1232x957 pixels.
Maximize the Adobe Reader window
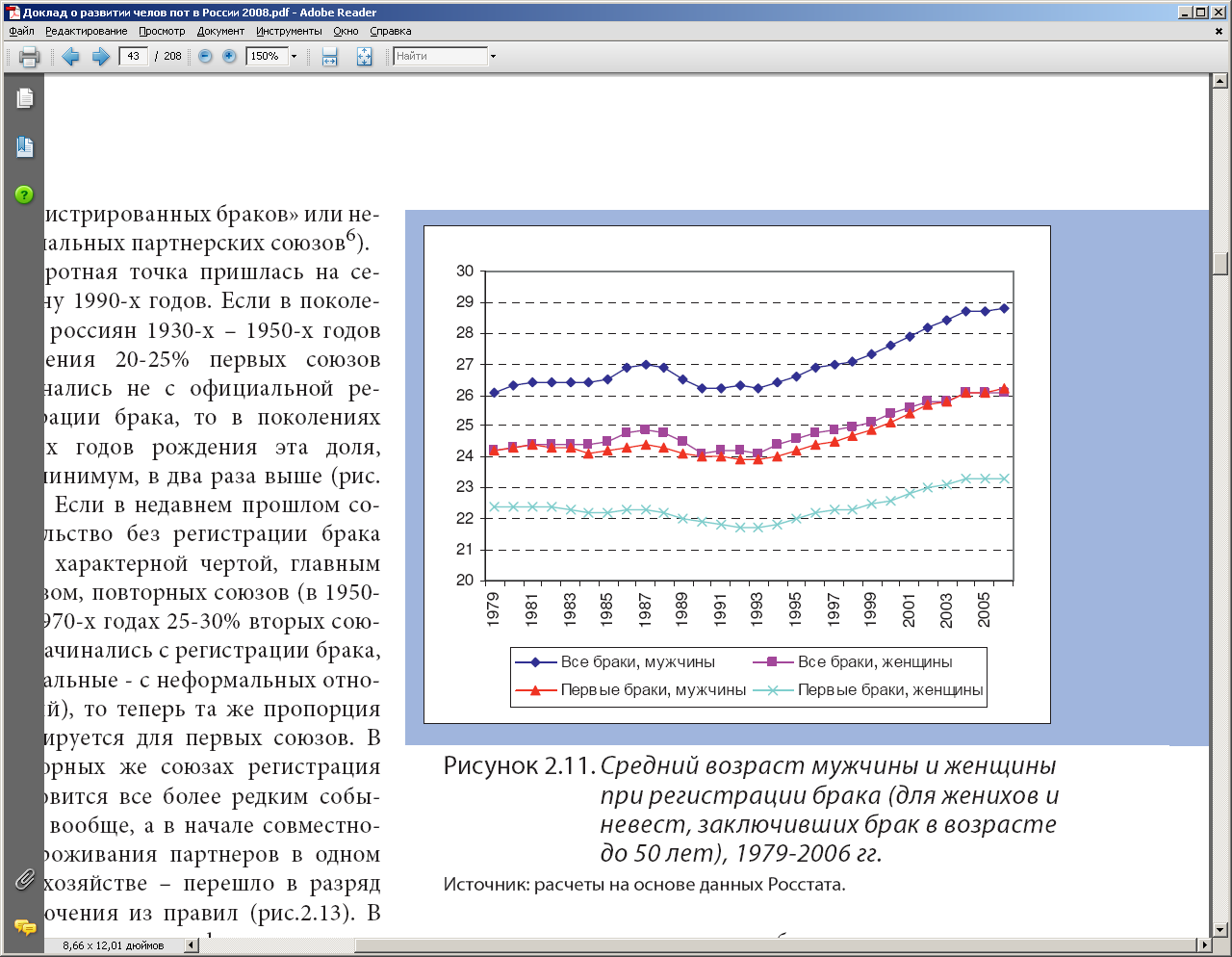1201,13
